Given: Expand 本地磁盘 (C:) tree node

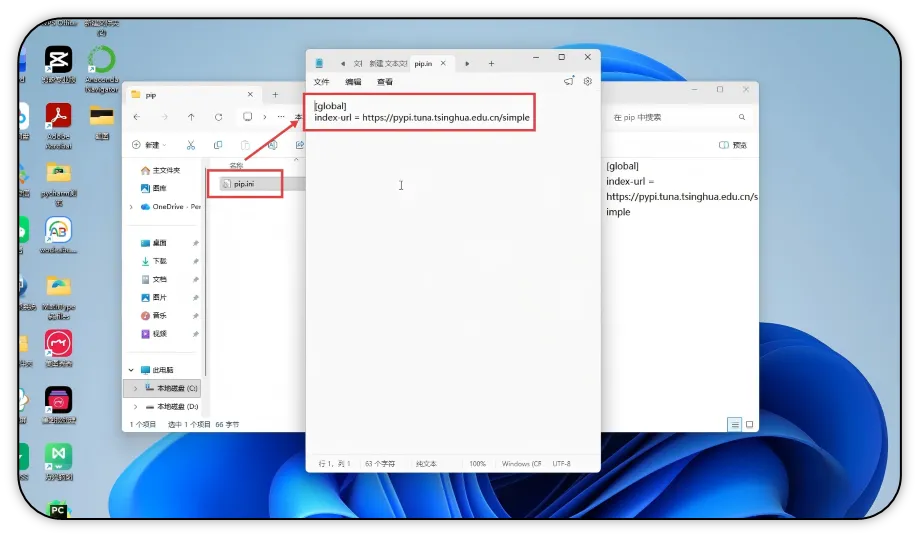Looking at the screenshot, I should (x=135, y=388).
